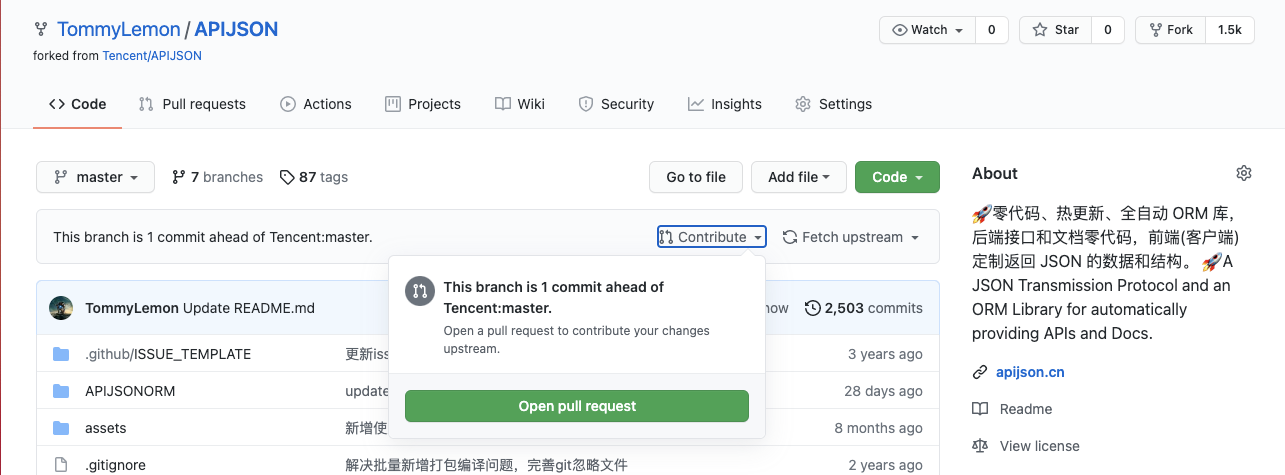The width and height of the screenshot is (1285, 475).
Task: Open the Watch notifications dropdown
Action: pos(927,30)
